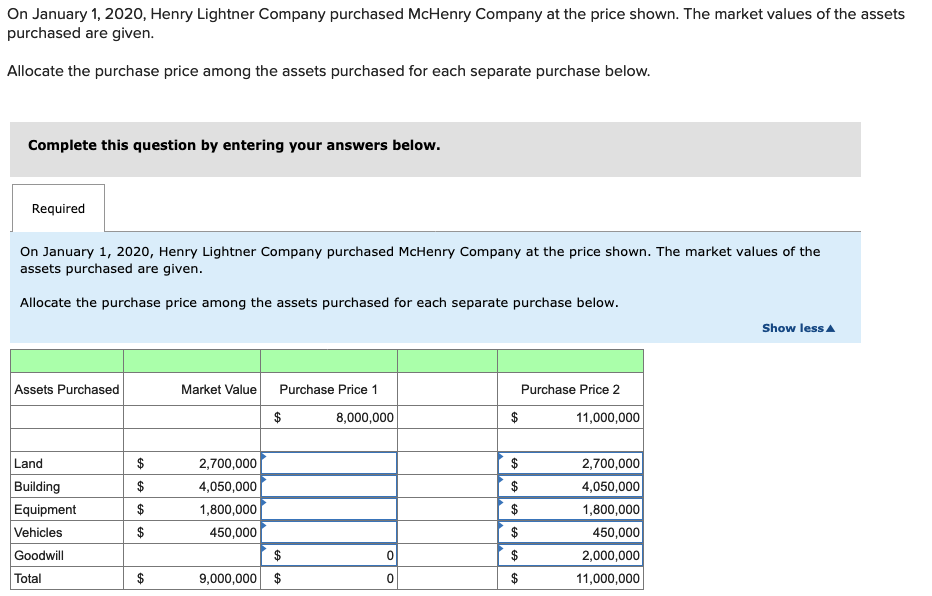Select Land input under Purchase Price 1
Screen dimensions: 932x596
(x=329, y=463)
